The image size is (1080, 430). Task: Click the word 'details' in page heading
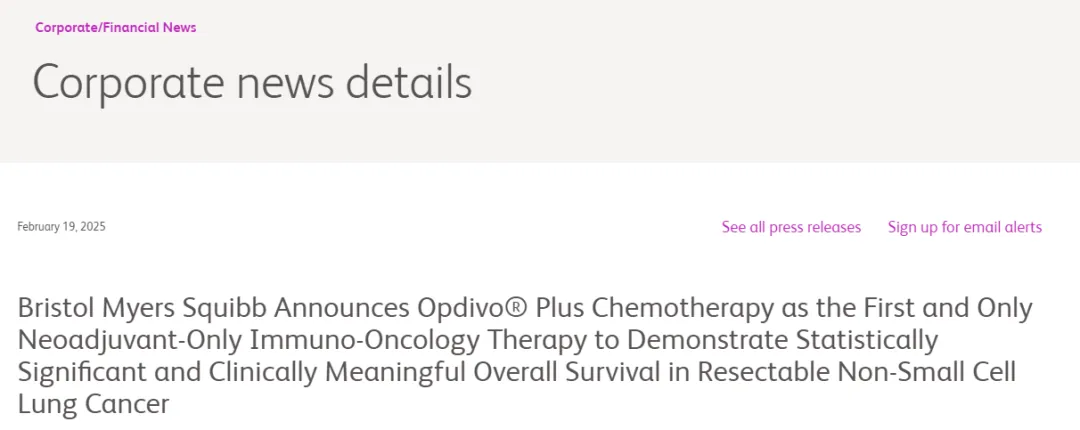click(414, 82)
